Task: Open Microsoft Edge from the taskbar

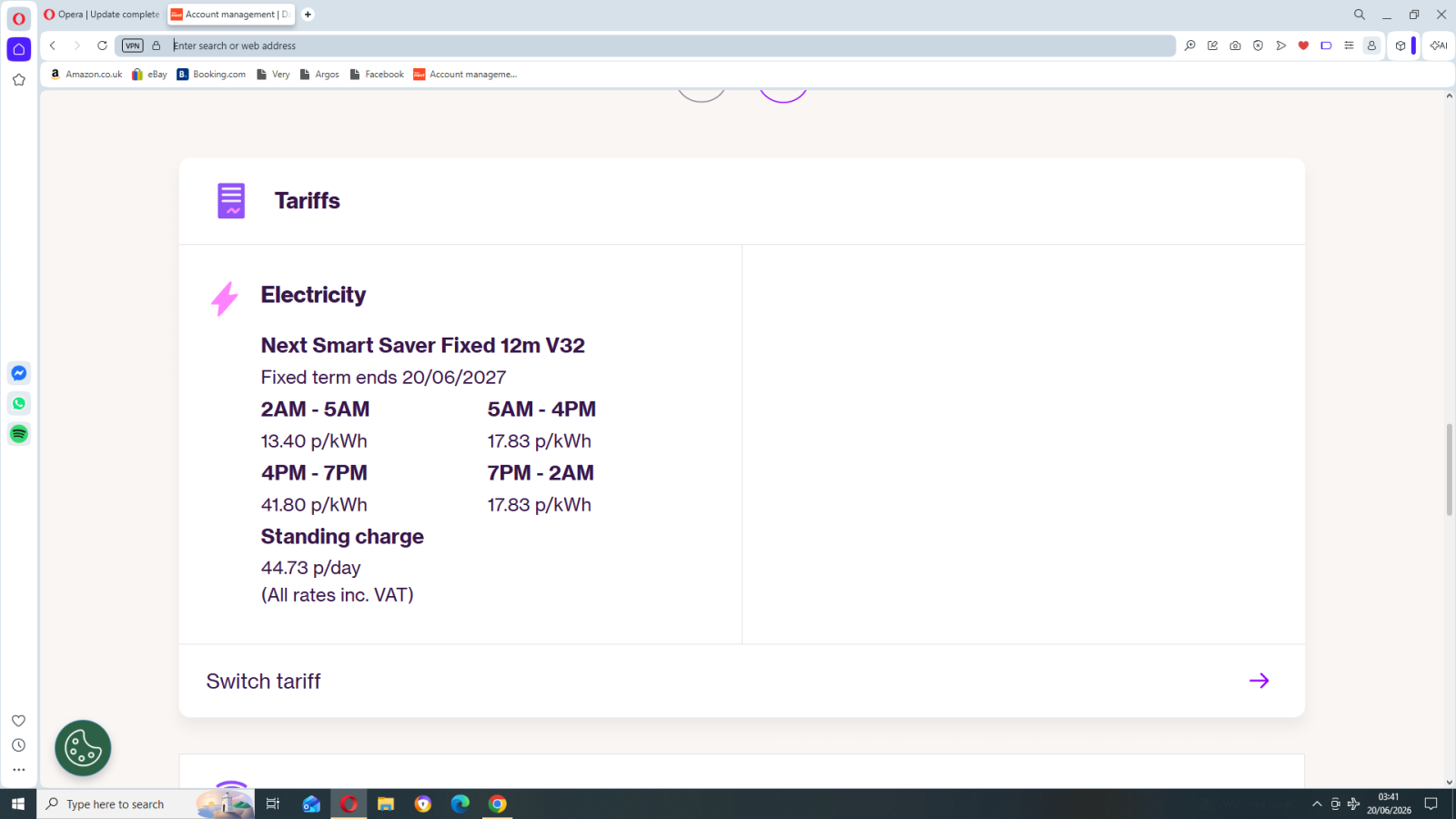Action: (x=460, y=804)
